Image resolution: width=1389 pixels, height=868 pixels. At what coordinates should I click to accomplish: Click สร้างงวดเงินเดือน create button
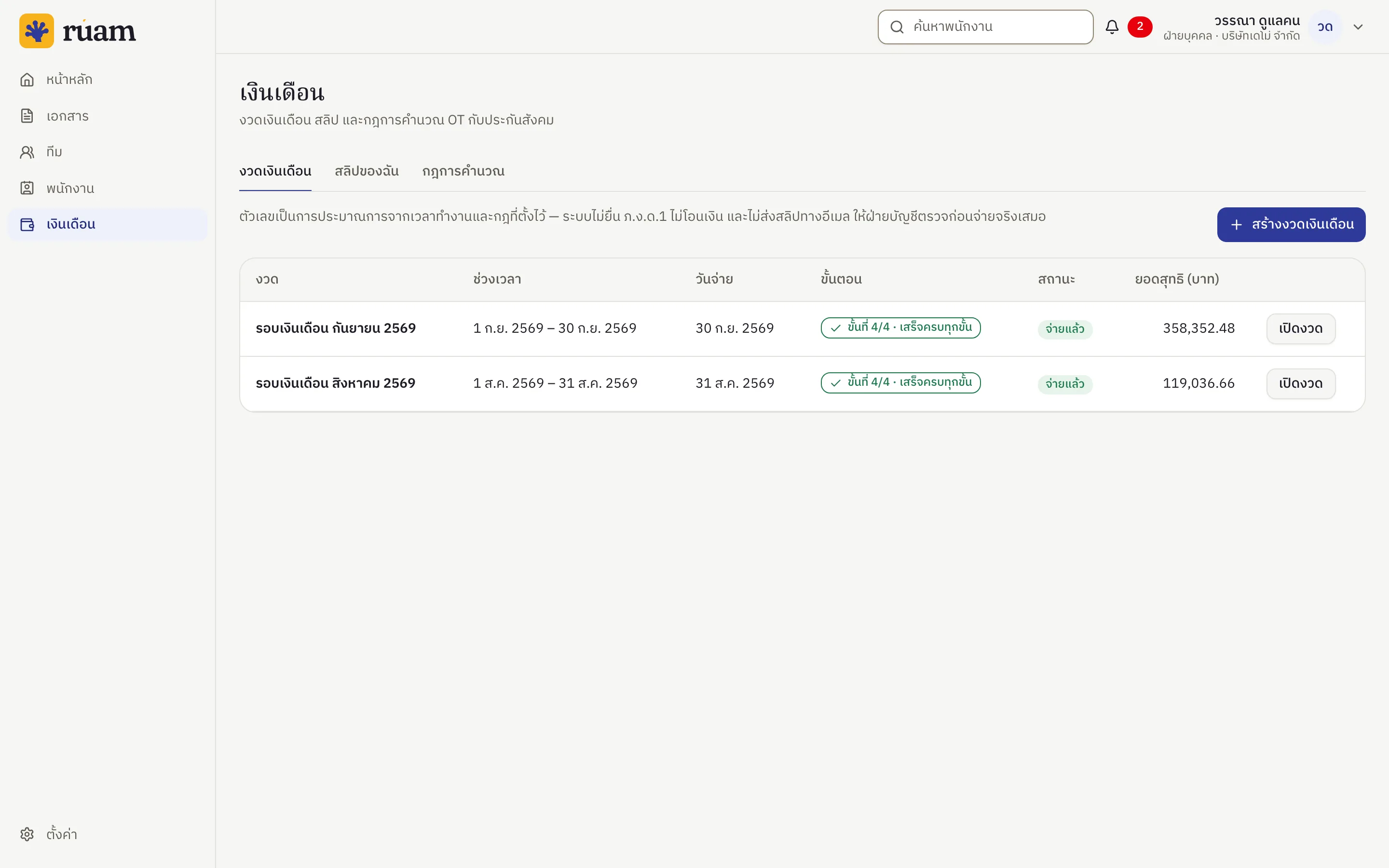point(1292,224)
